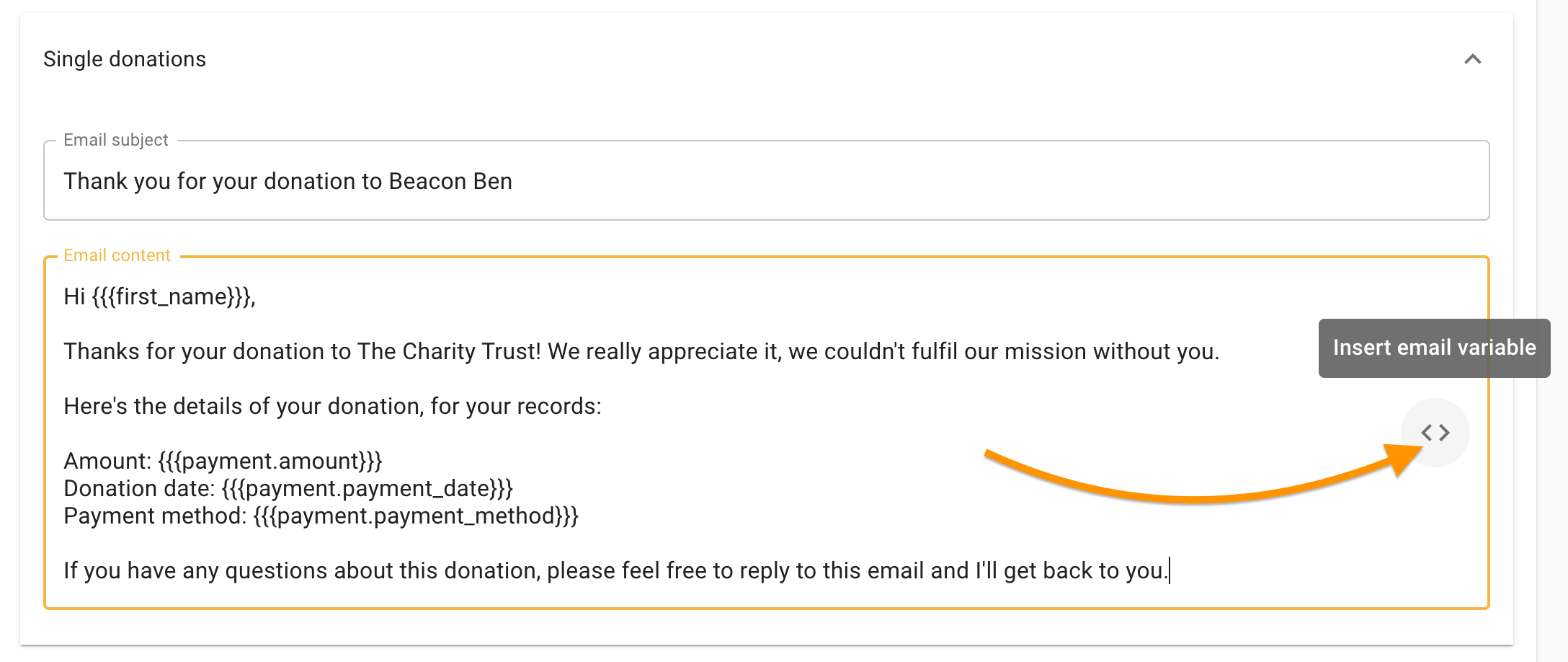Click the Amount: label text
This screenshot has height=662, width=1568.
[x=107, y=461]
